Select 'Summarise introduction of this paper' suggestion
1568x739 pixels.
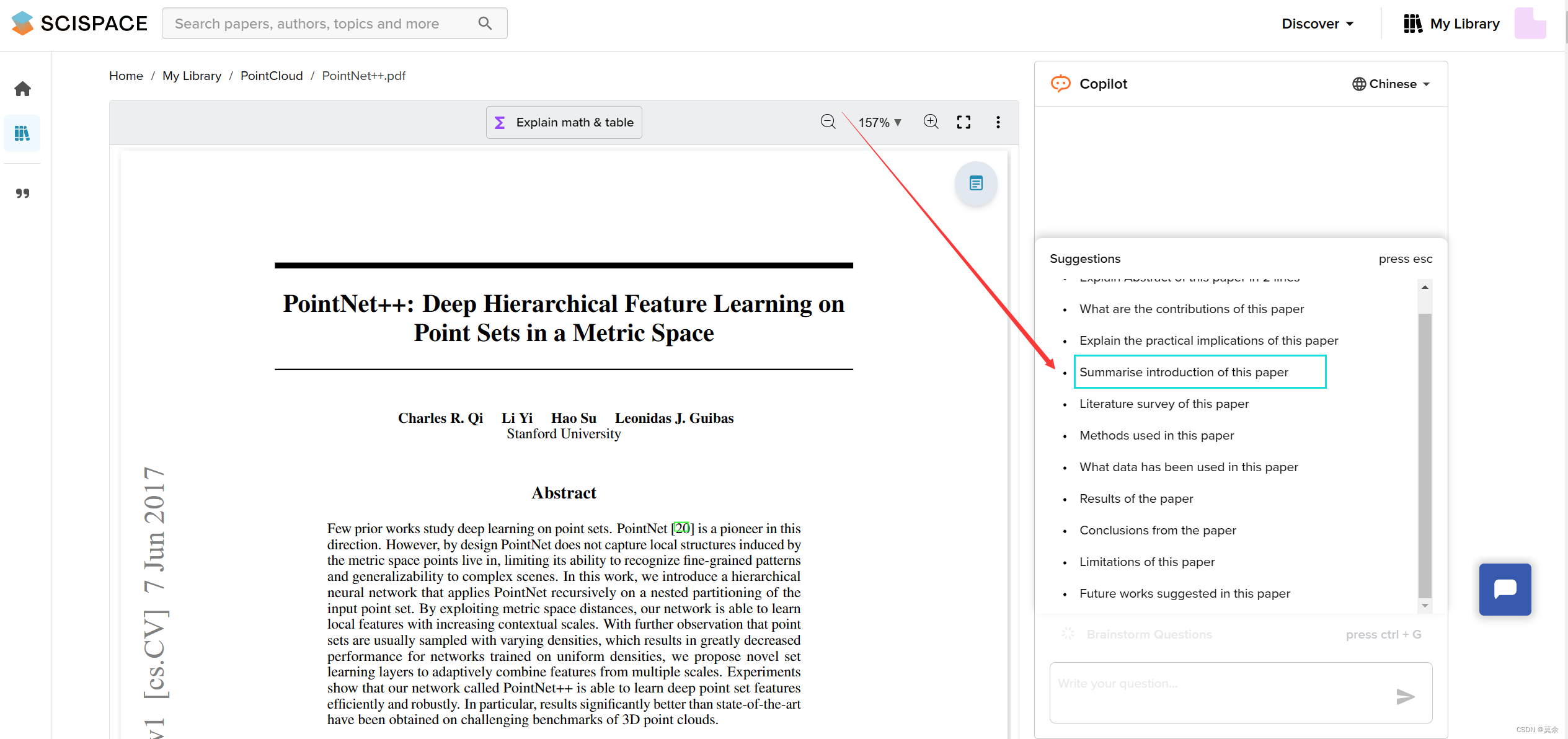click(1184, 372)
